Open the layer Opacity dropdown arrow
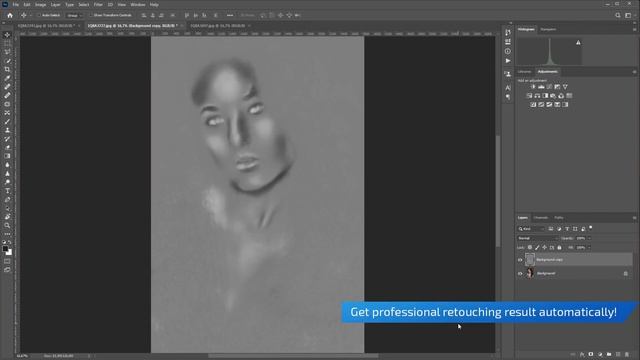Viewport: 640px width, 360px height. tap(589, 238)
